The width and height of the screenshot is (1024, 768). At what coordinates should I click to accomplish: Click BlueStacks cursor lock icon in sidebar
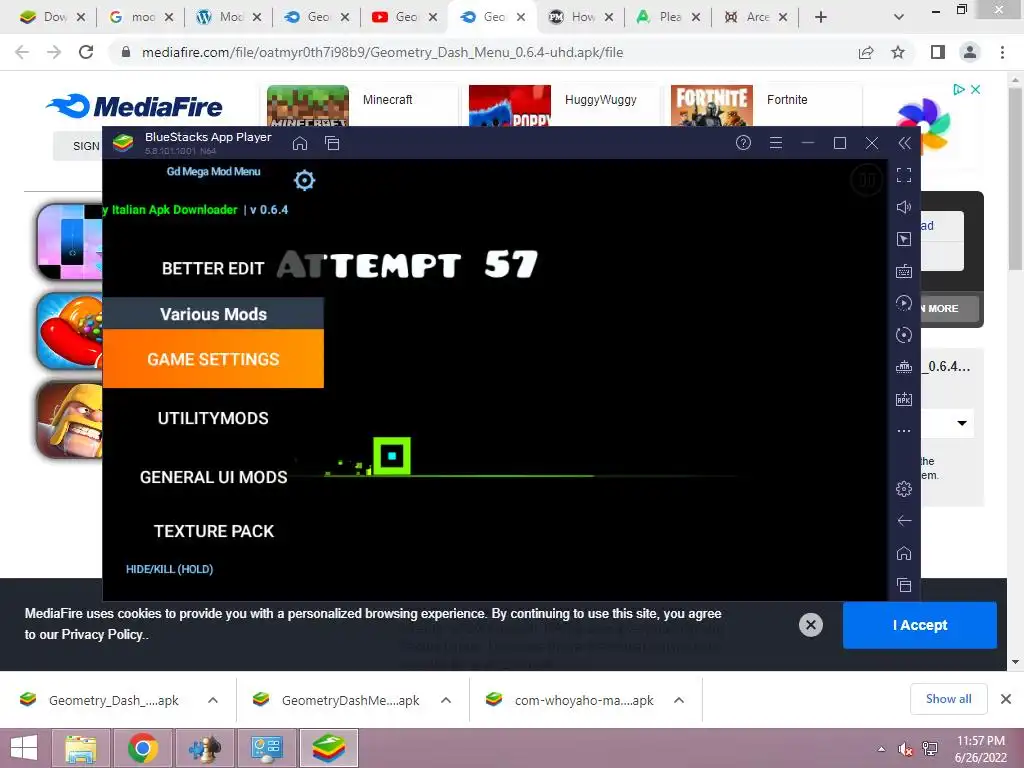click(x=904, y=239)
